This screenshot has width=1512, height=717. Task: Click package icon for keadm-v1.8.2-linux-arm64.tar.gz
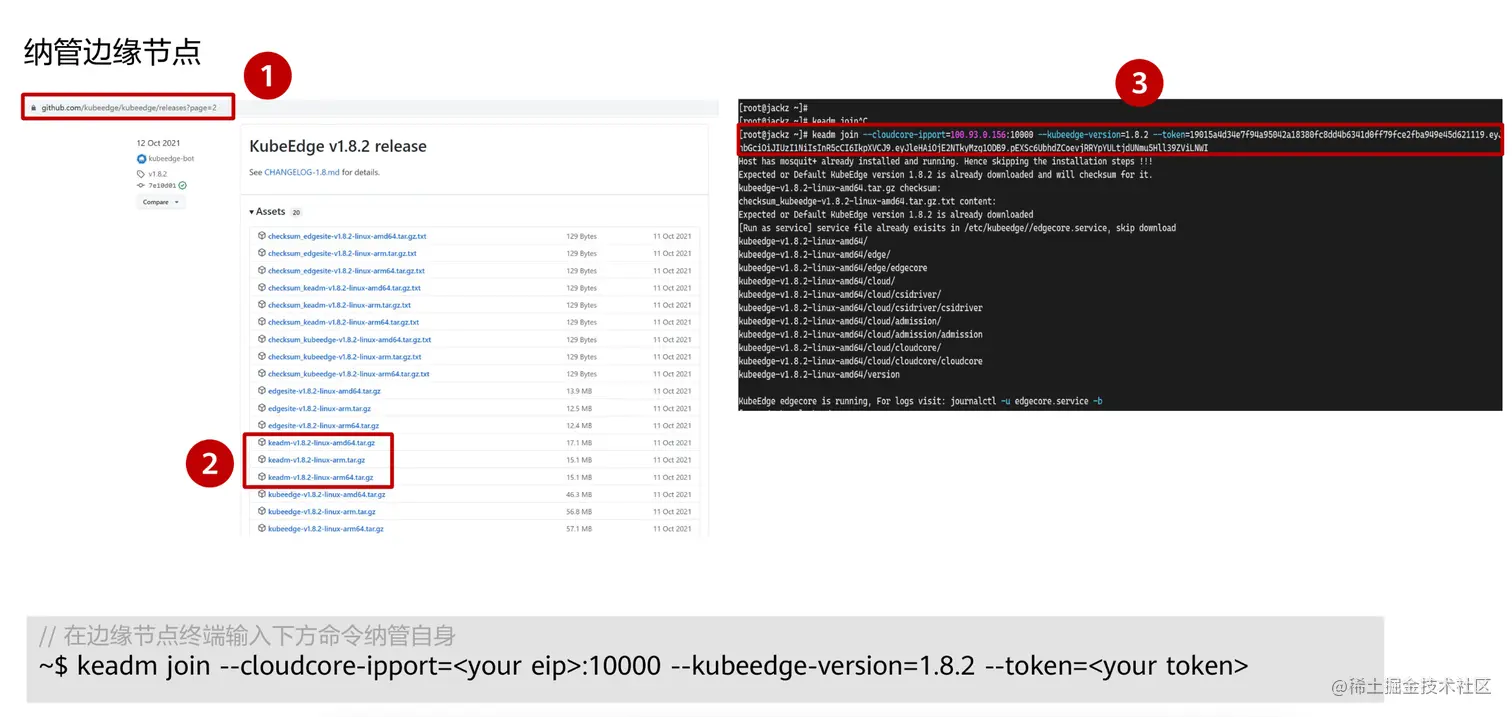click(262, 477)
